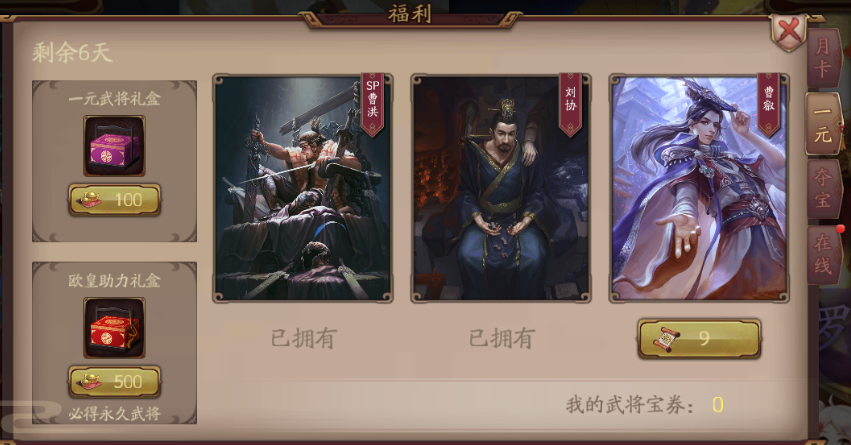Redeem 曹叡 with 9 scroll tickets
The height and width of the screenshot is (445, 851).
click(699, 339)
